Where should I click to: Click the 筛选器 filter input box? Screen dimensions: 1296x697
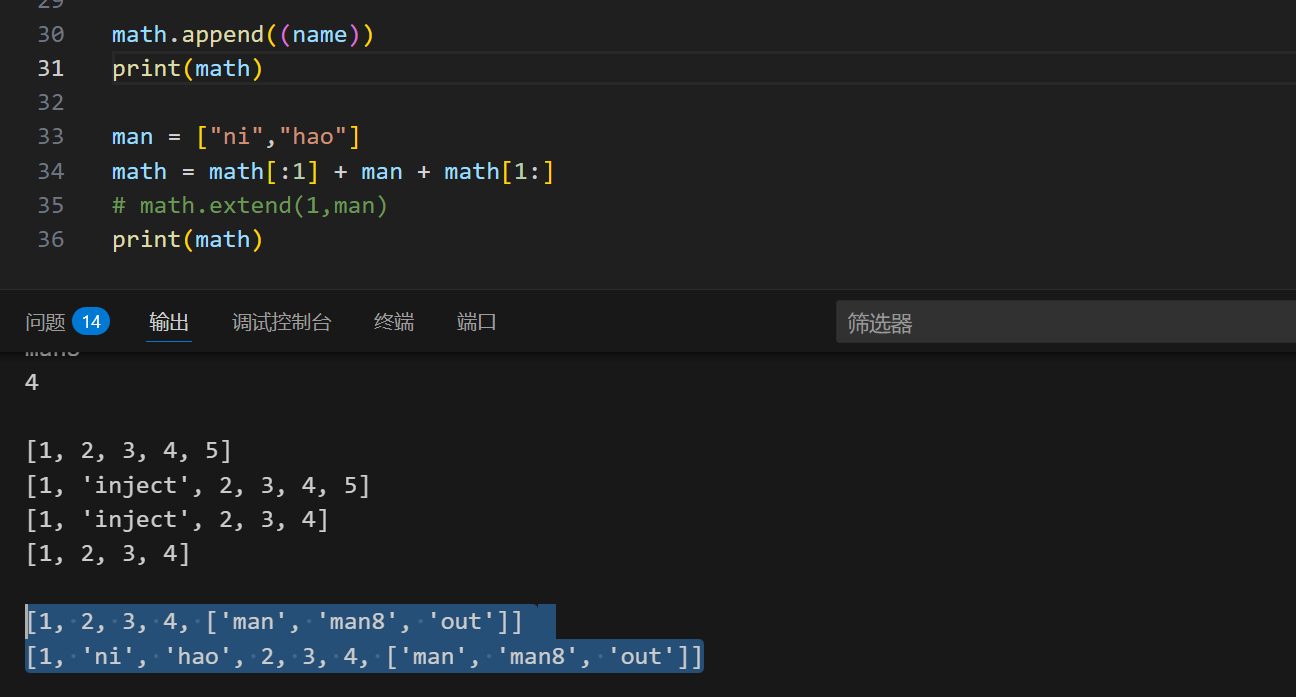click(1060, 323)
